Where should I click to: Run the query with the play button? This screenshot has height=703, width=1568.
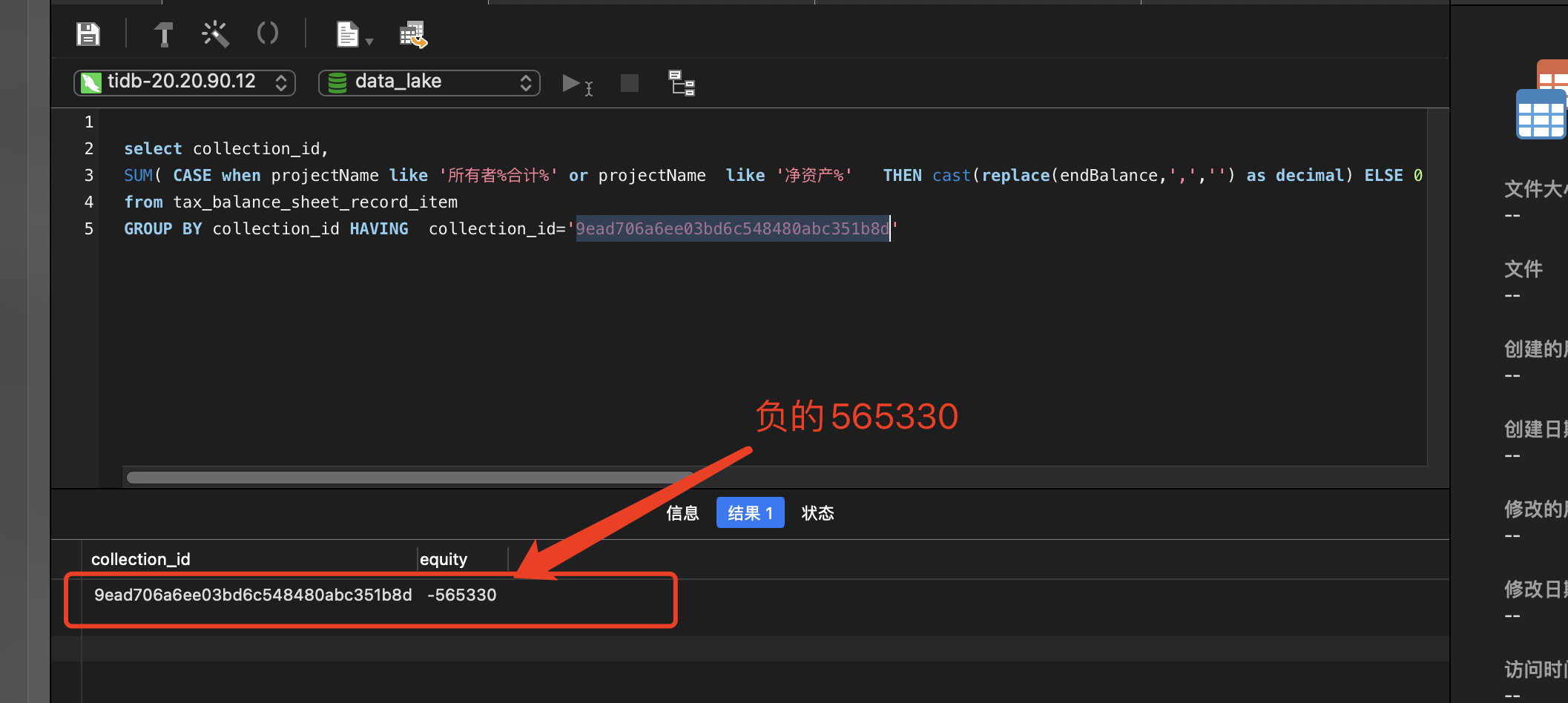[x=577, y=84]
